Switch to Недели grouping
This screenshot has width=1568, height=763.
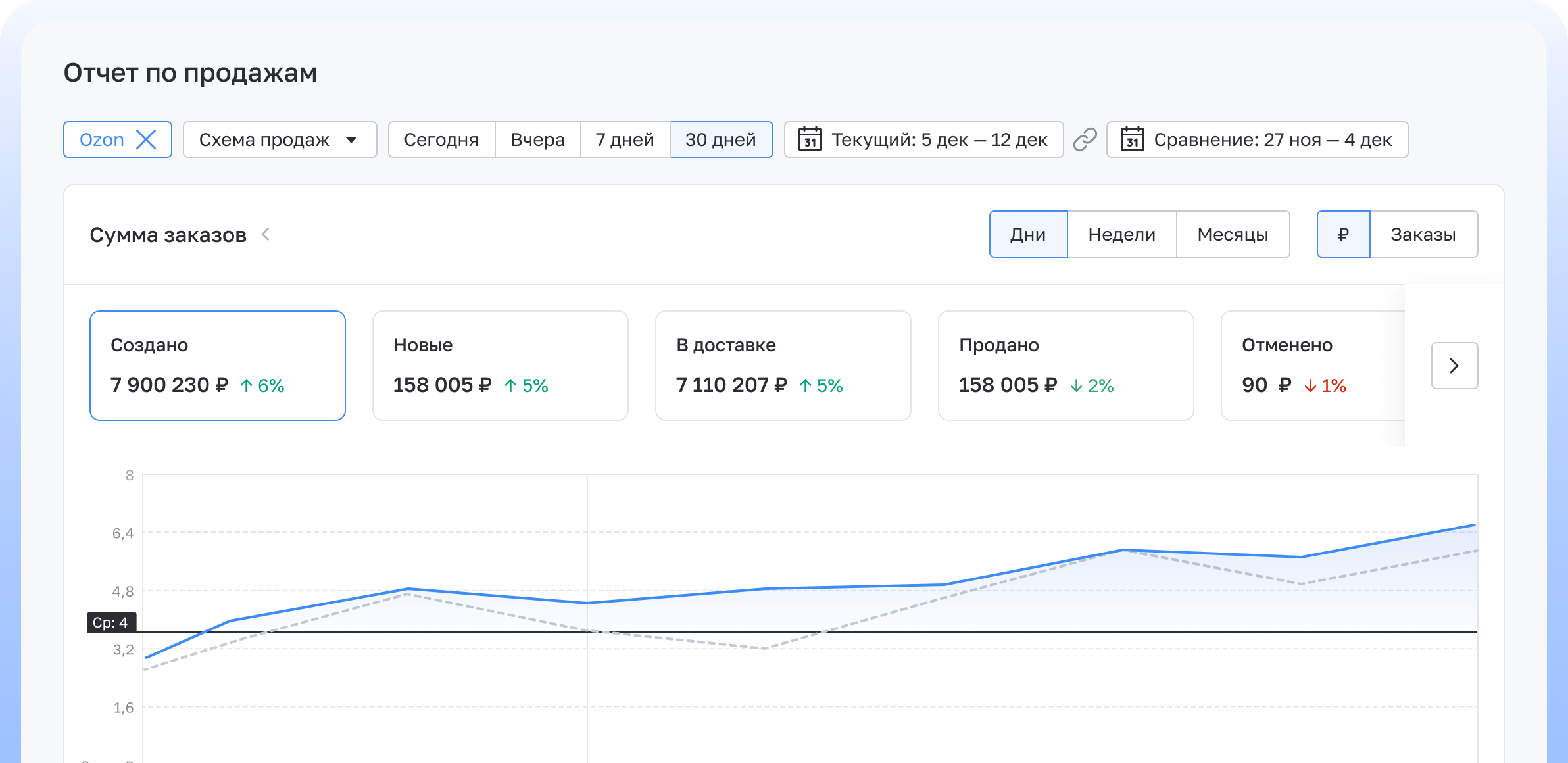click(1121, 234)
